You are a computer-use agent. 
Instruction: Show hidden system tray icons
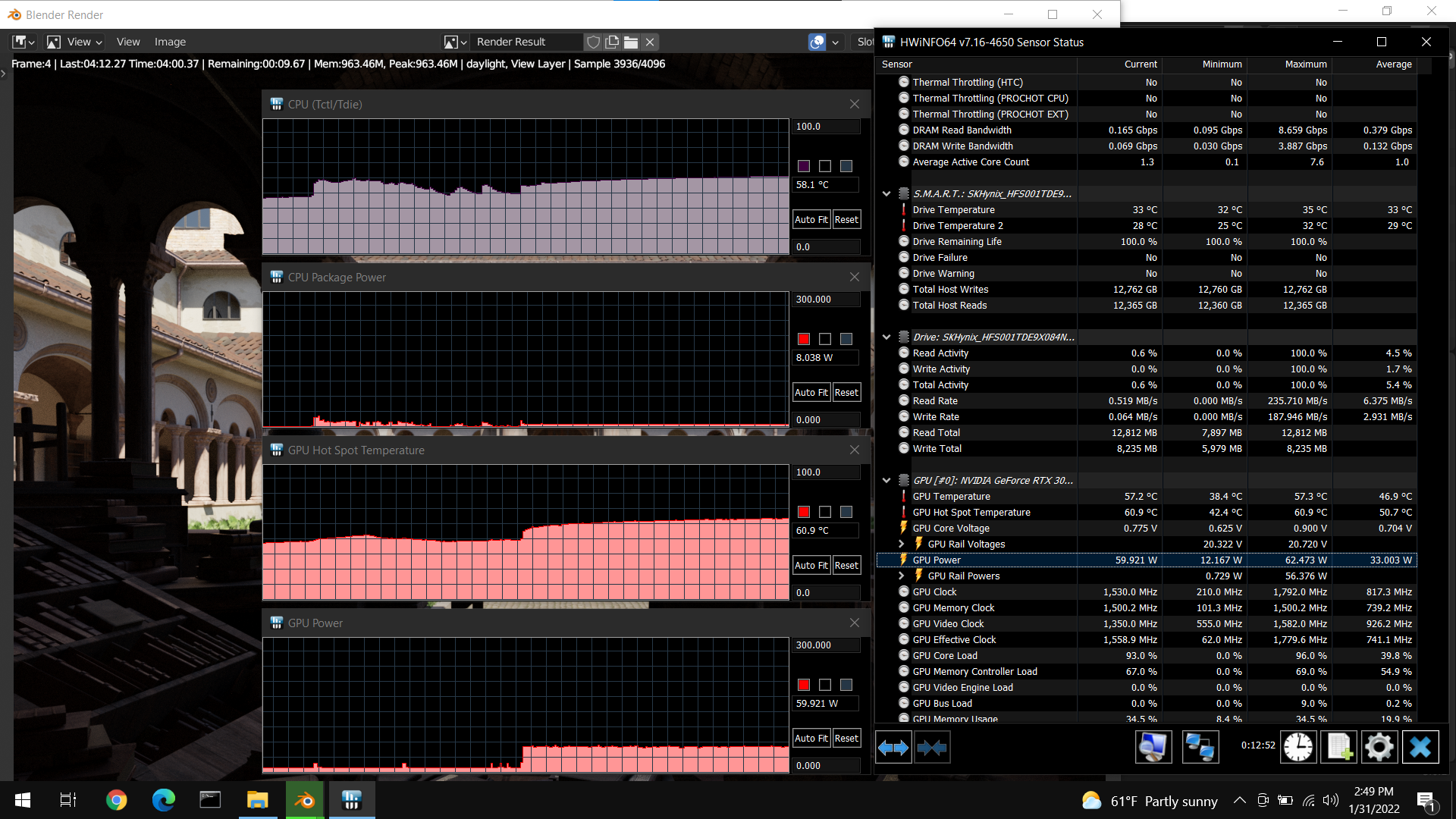pyautogui.click(x=1239, y=800)
